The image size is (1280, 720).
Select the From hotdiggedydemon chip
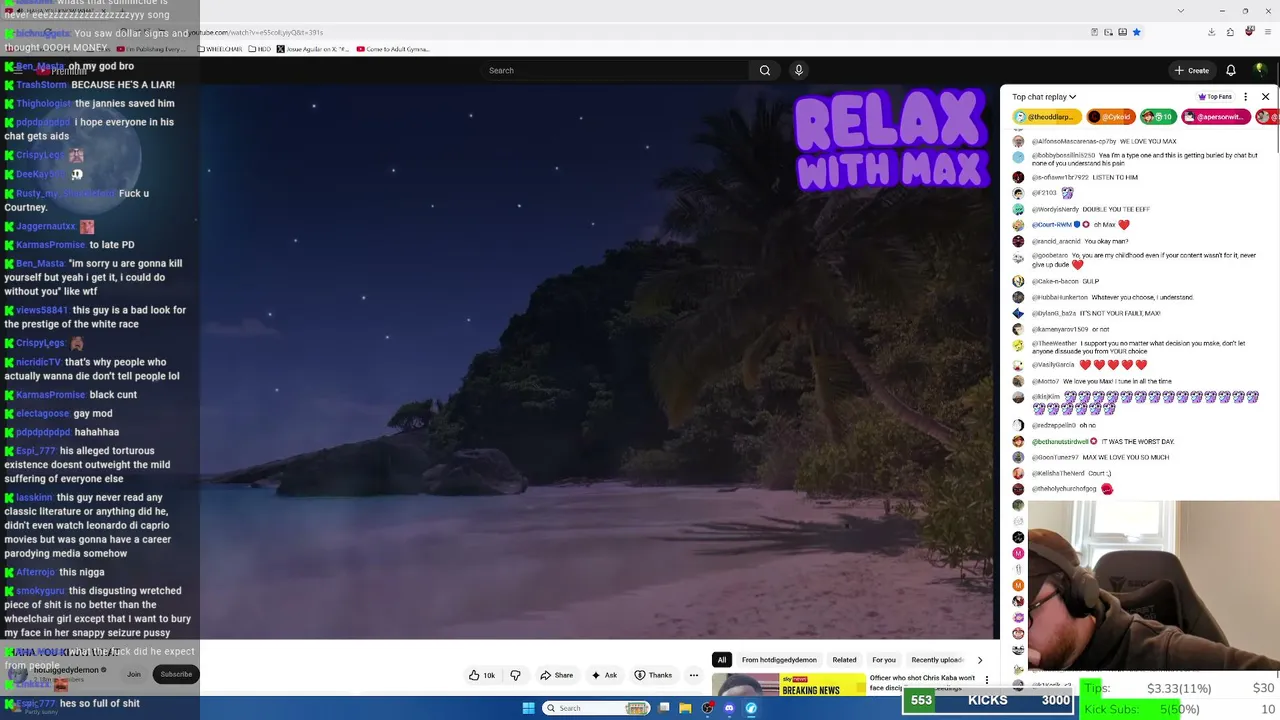[x=779, y=660]
